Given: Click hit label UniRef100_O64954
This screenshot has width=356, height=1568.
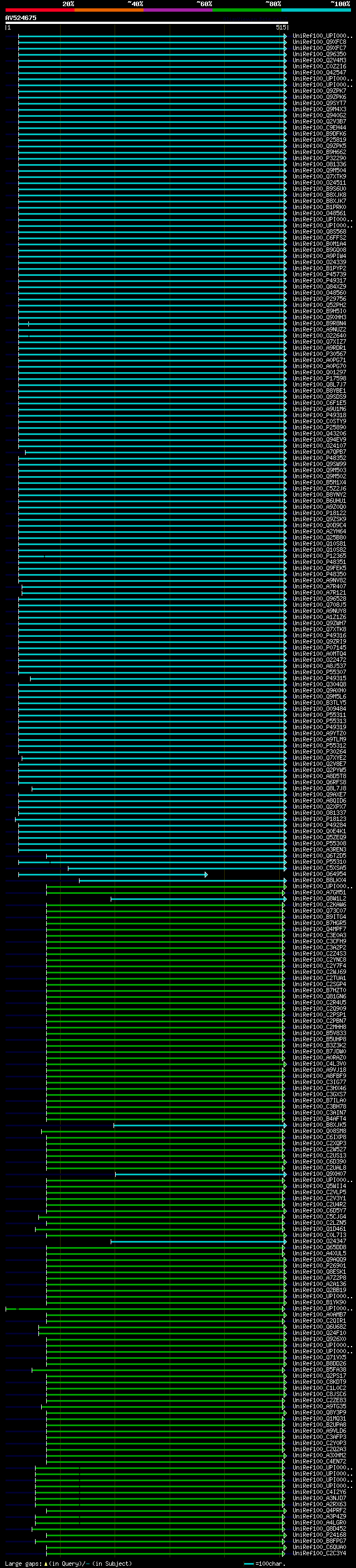Looking at the screenshot, I should tap(319, 874).
